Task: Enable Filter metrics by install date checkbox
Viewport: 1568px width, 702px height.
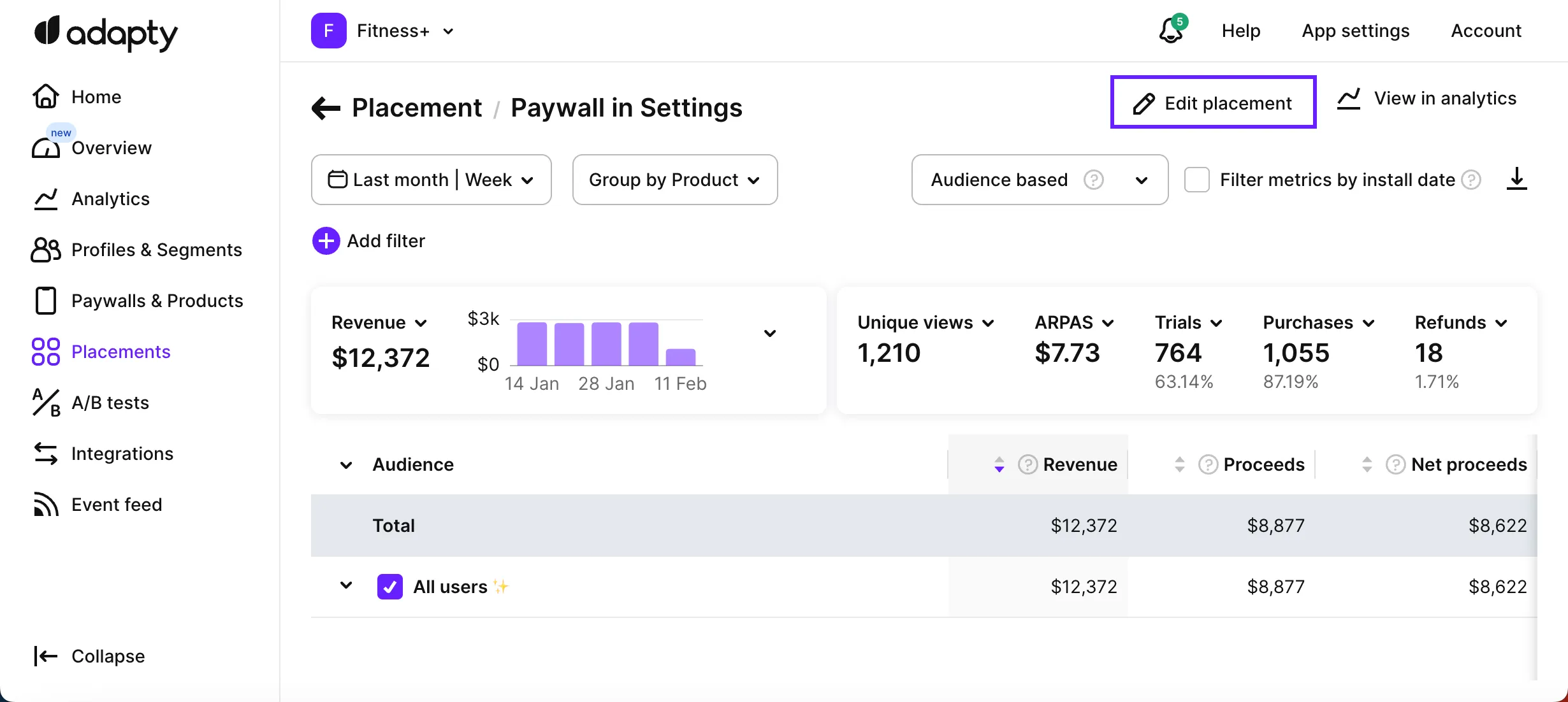Action: [1196, 180]
